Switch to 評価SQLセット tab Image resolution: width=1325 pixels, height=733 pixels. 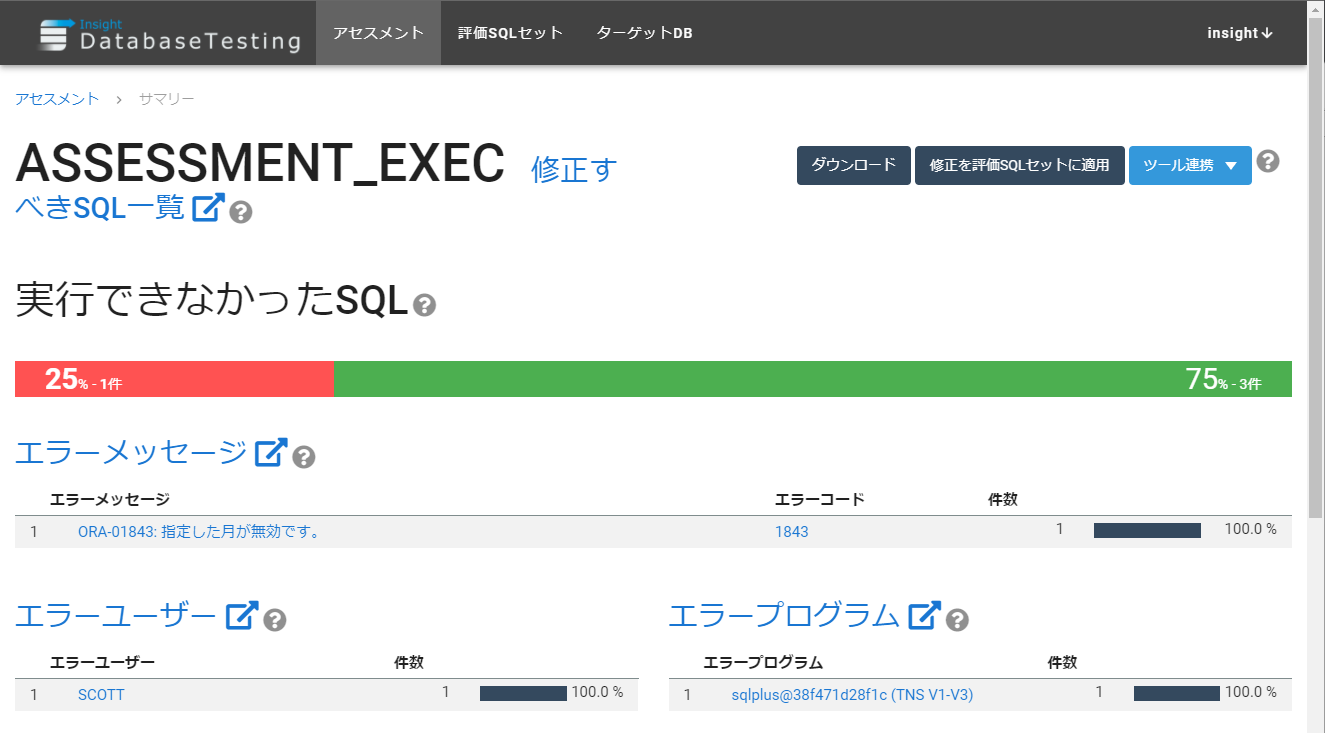pos(510,33)
